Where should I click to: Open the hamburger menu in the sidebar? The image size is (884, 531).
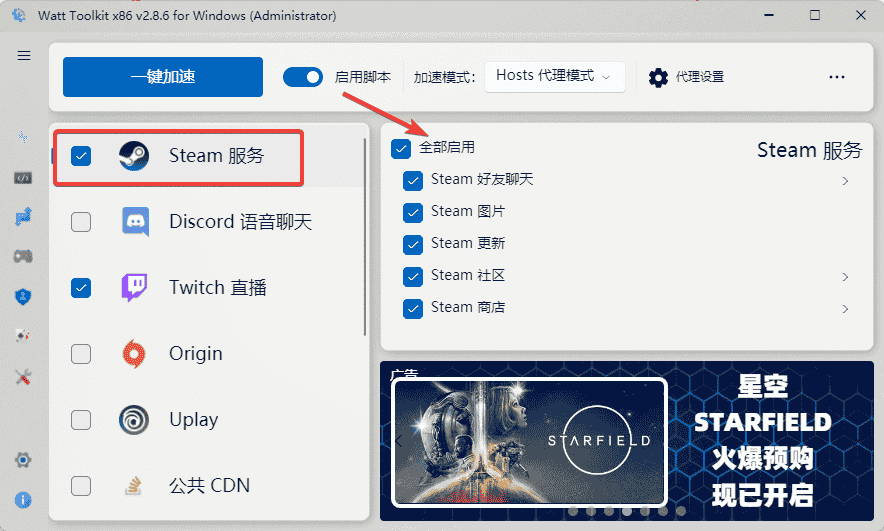pyautogui.click(x=24, y=56)
